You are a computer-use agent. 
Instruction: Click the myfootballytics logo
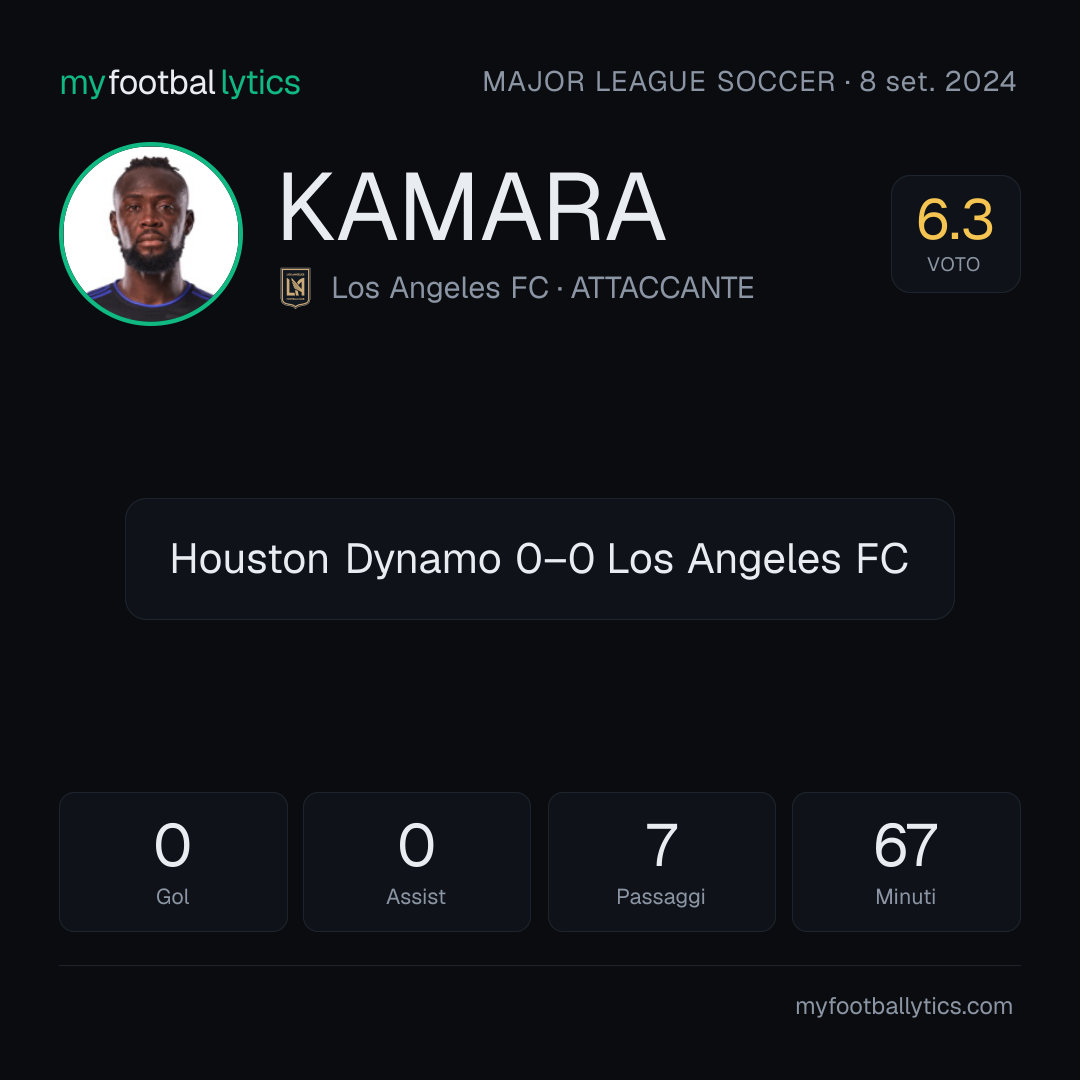[180, 83]
